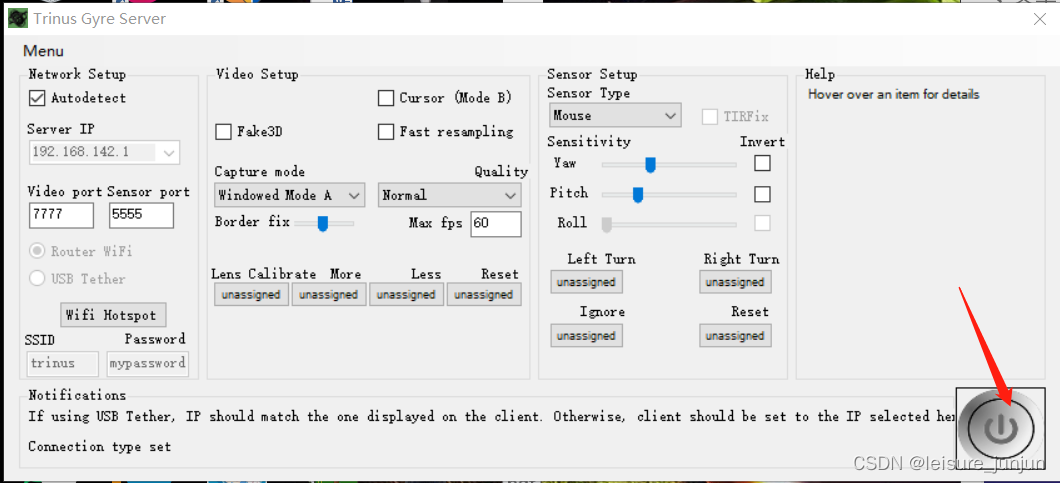
Task: Open the Capture mode dropdown
Action: [x=290, y=195]
